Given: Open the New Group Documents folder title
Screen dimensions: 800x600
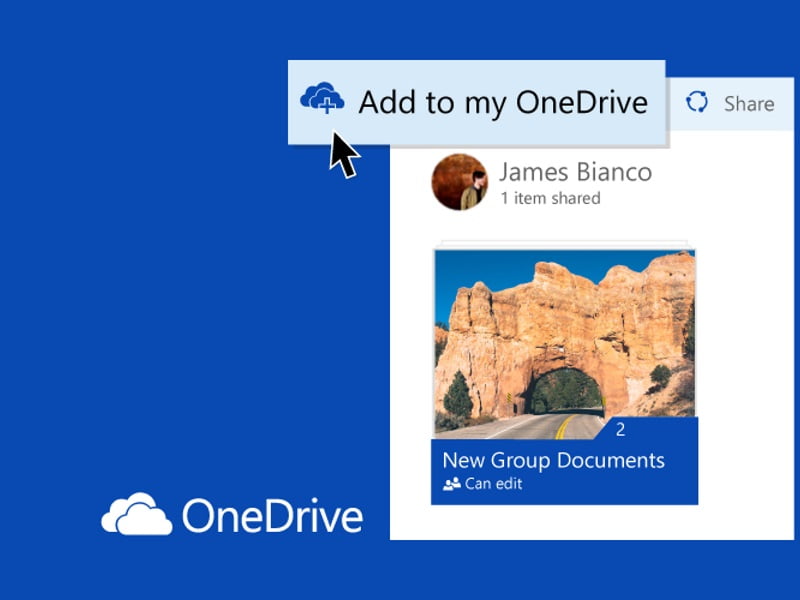Looking at the screenshot, I should pyautogui.click(x=553, y=460).
